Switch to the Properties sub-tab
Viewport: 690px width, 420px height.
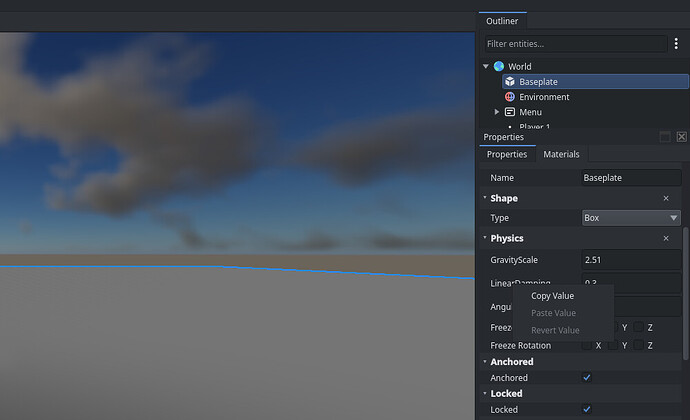[x=507, y=154]
